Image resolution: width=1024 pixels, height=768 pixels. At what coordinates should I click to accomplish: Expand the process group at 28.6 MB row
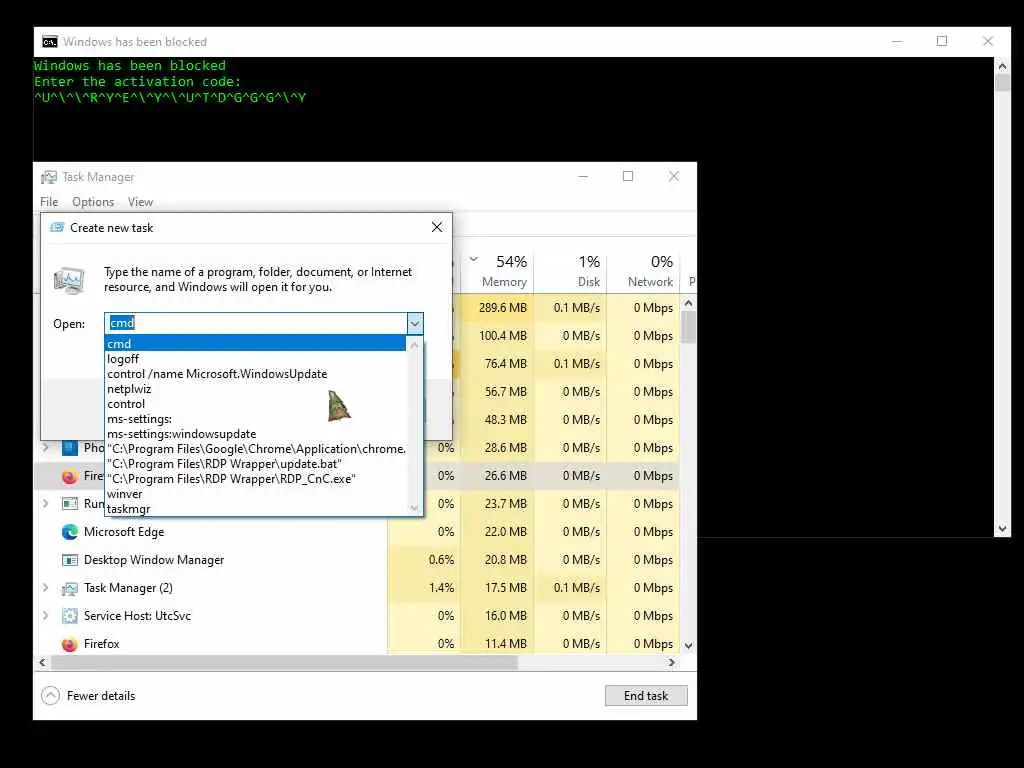point(45,448)
